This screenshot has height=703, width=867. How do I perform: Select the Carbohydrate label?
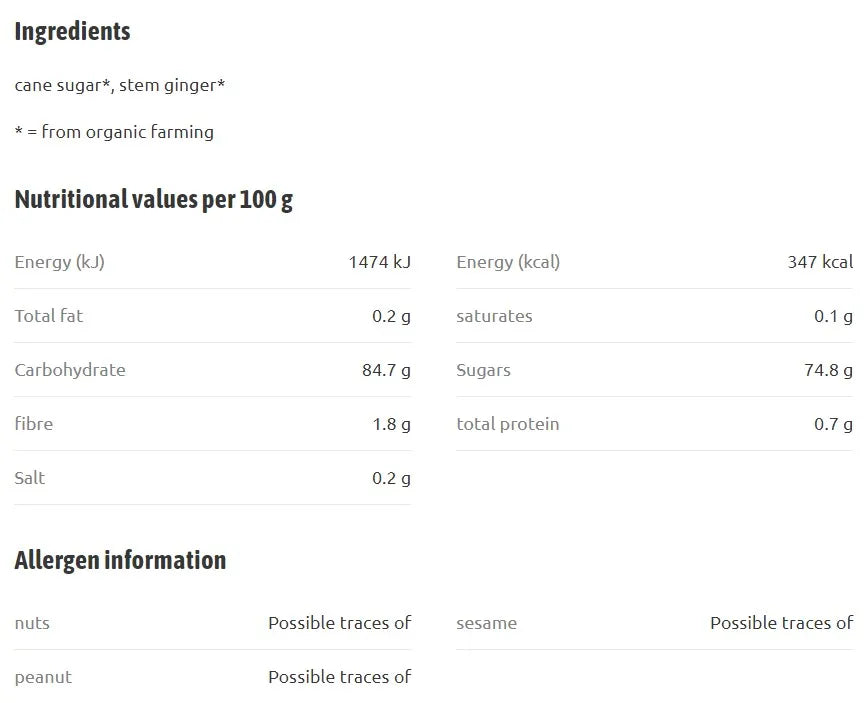point(70,370)
